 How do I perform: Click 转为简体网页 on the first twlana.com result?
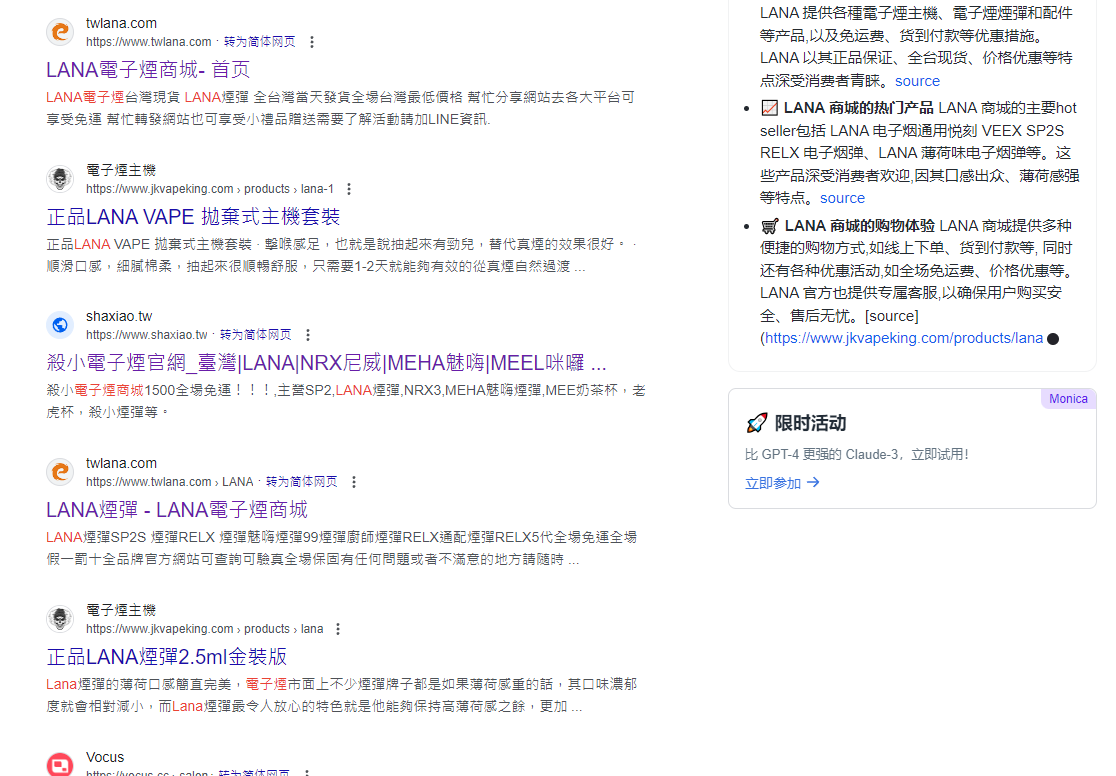point(260,42)
